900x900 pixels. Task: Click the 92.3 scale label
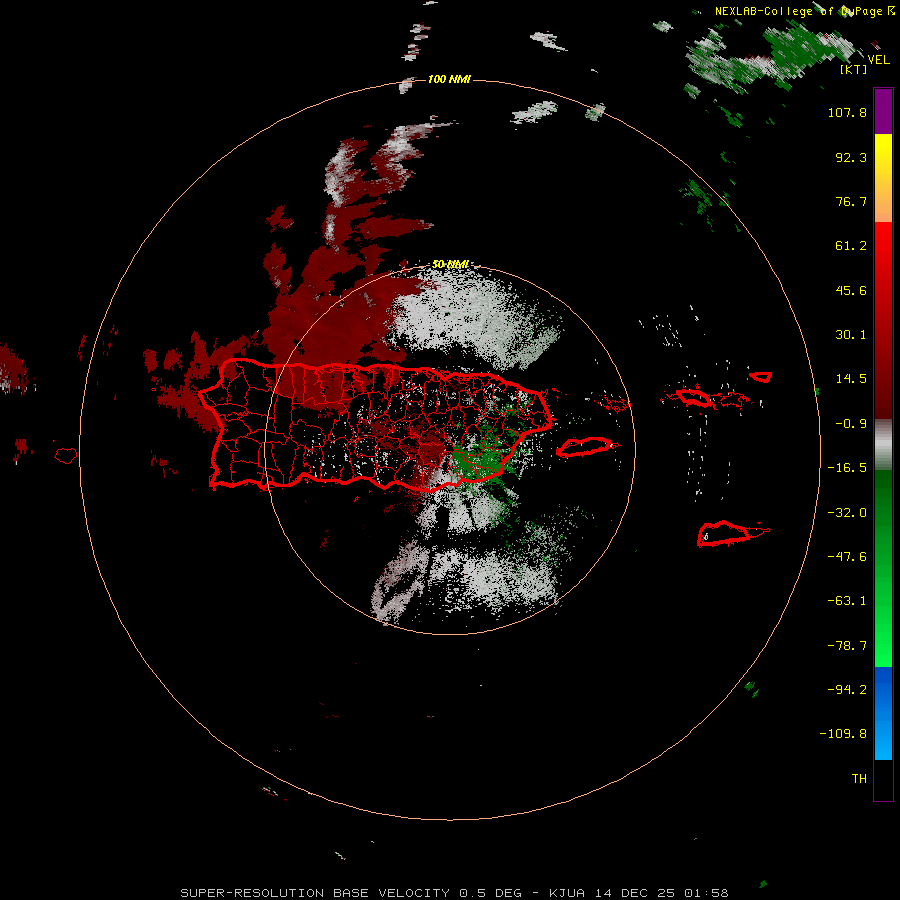click(x=851, y=157)
